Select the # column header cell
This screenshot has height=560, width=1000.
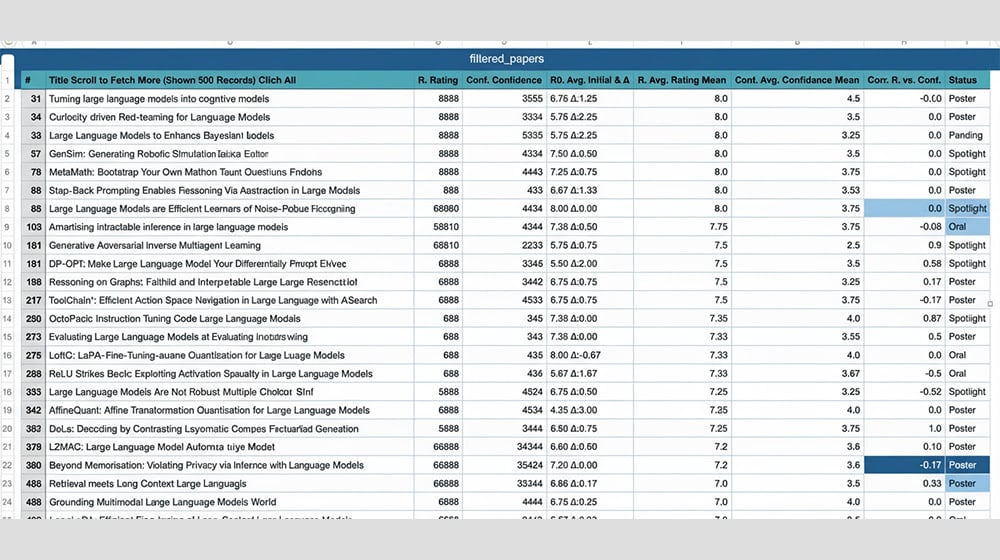(29, 80)
